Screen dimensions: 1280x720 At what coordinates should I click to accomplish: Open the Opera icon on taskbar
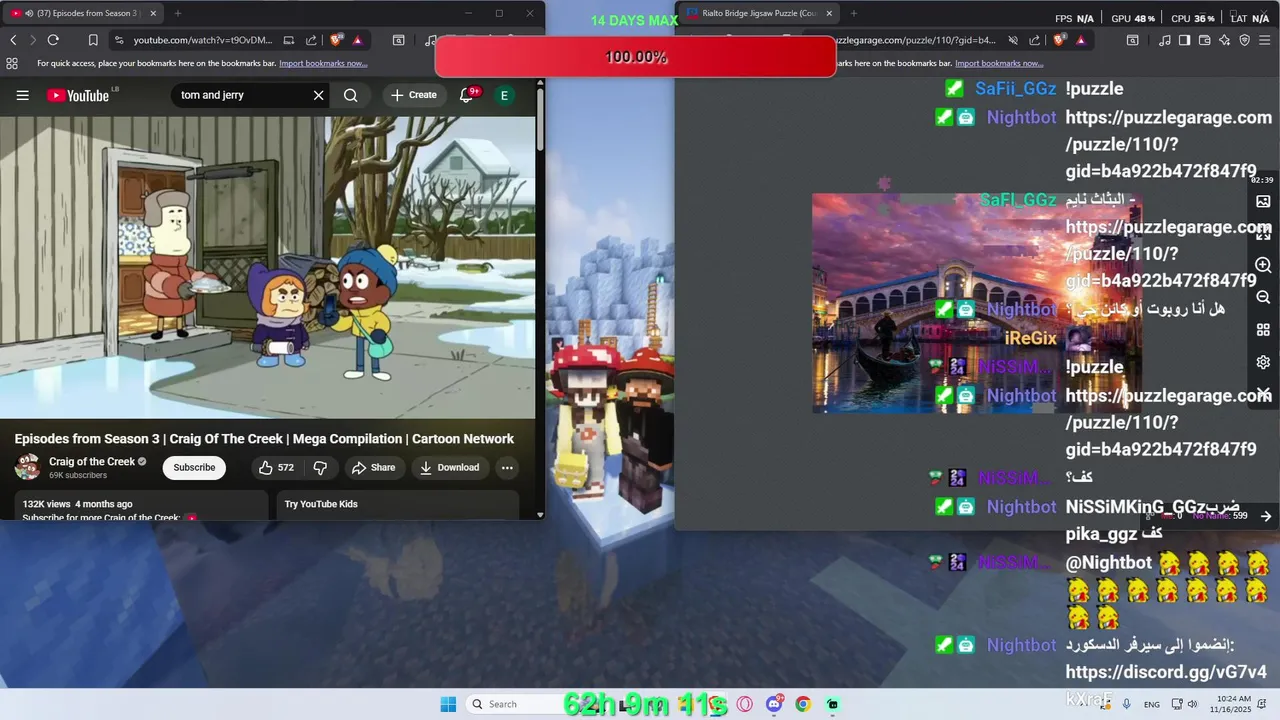[x=745, y=704]
